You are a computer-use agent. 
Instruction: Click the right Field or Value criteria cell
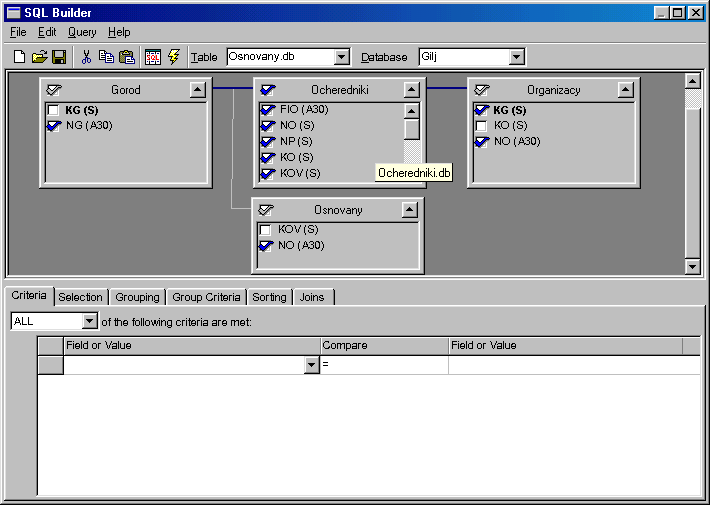coord(574,365)
